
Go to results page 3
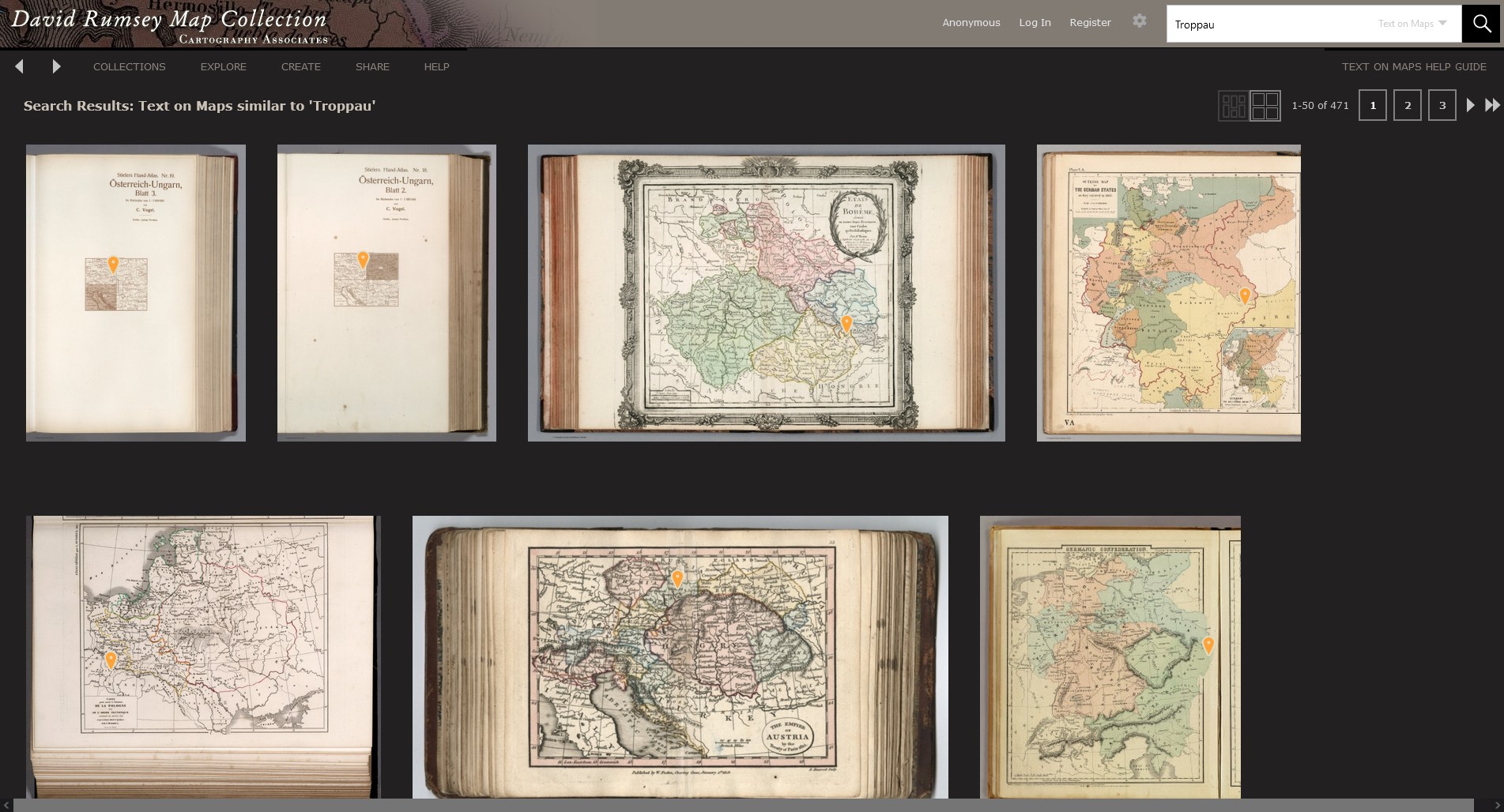click(x=1442, y=105)
